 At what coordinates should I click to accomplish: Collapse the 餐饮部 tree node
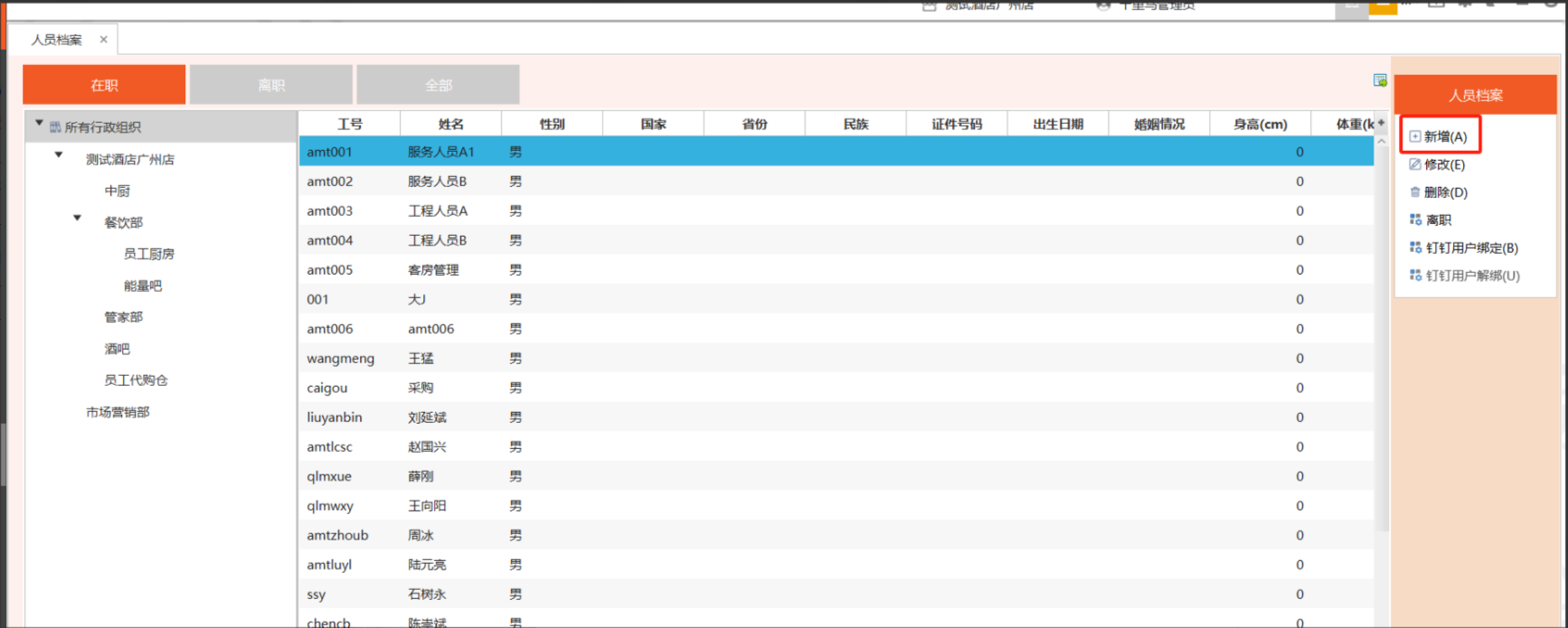coord(78,219)
